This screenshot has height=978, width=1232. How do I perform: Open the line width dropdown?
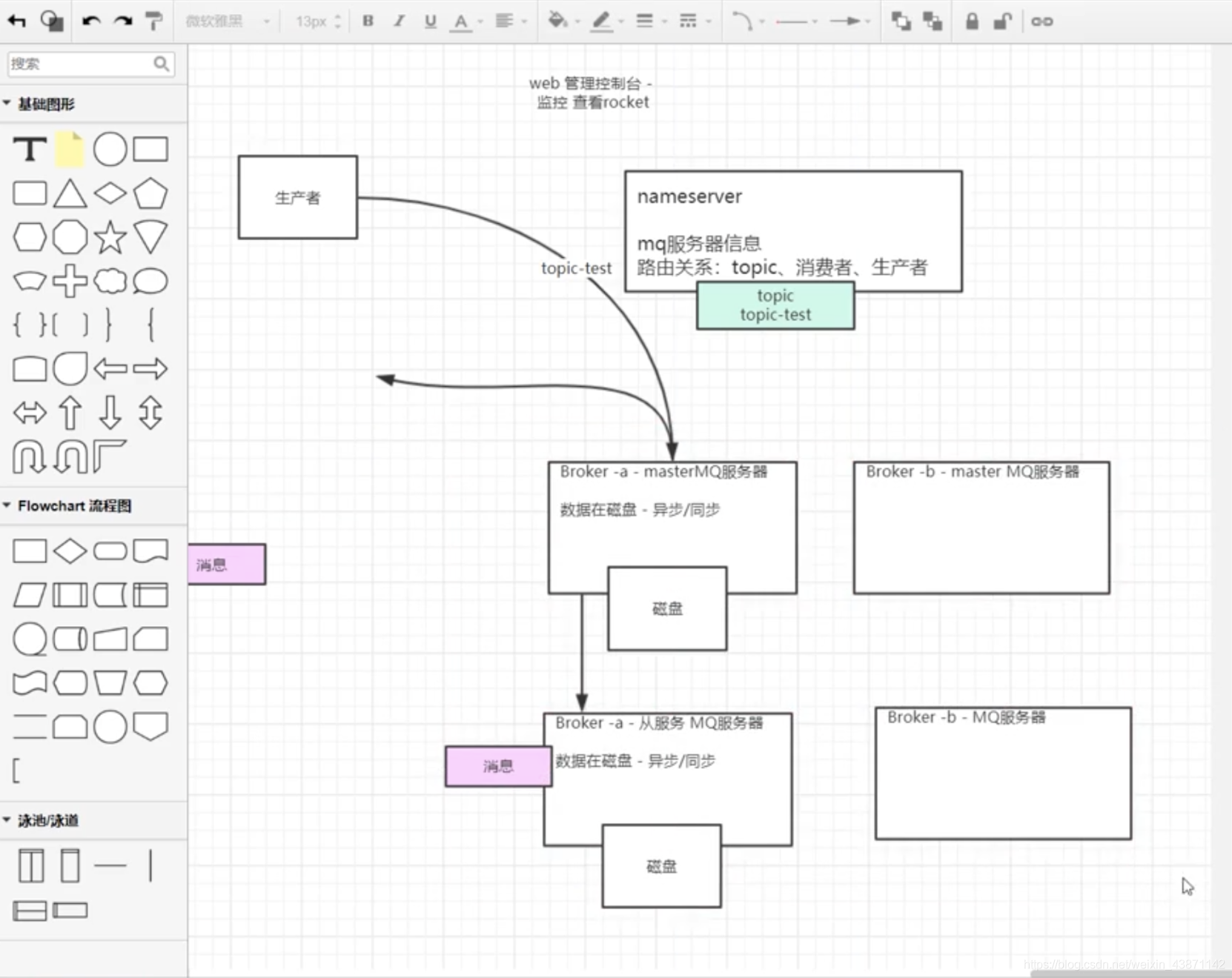point(651,21)
